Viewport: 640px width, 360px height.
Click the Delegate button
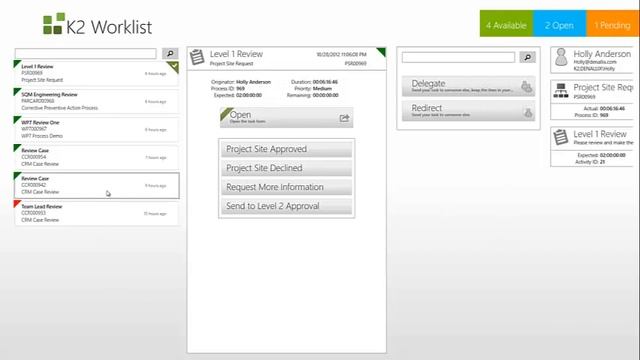click(468, 86)
